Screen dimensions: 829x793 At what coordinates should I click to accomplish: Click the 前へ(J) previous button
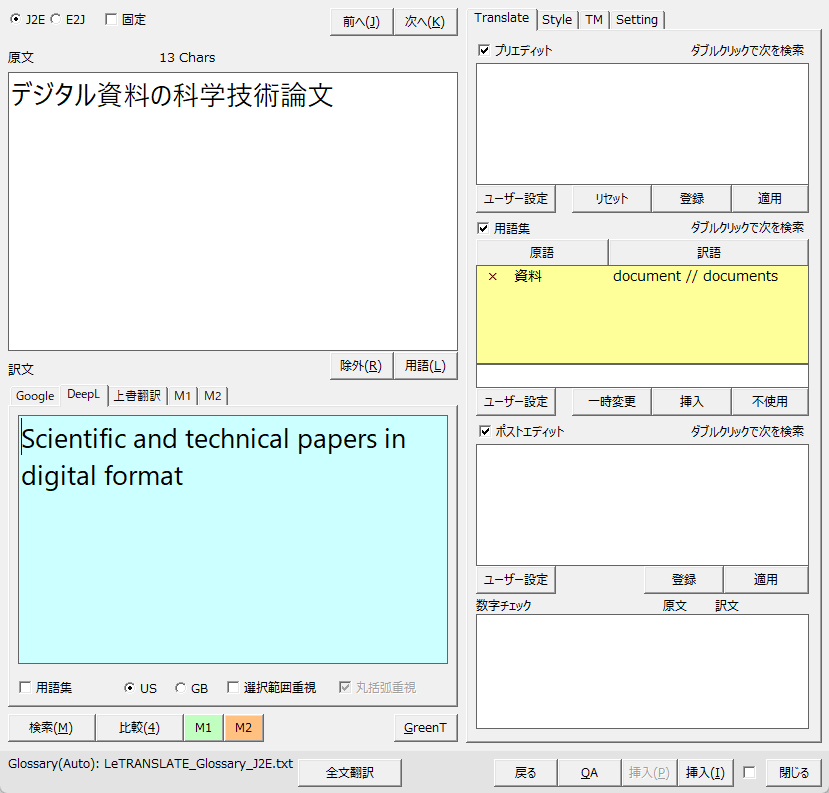[361, 21]
